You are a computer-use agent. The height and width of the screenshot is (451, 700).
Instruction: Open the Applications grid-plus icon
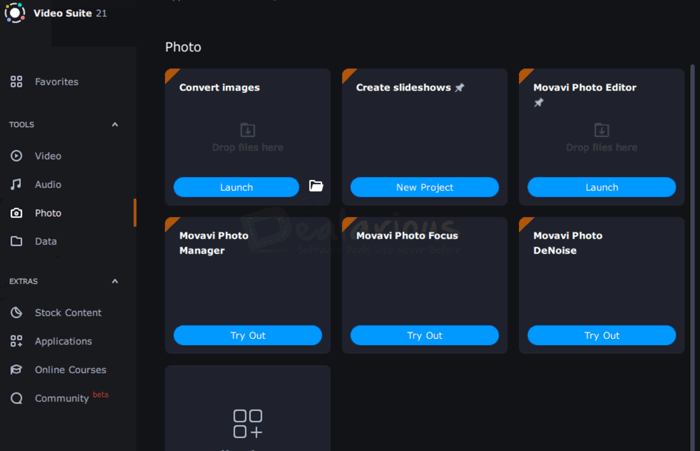17,341
